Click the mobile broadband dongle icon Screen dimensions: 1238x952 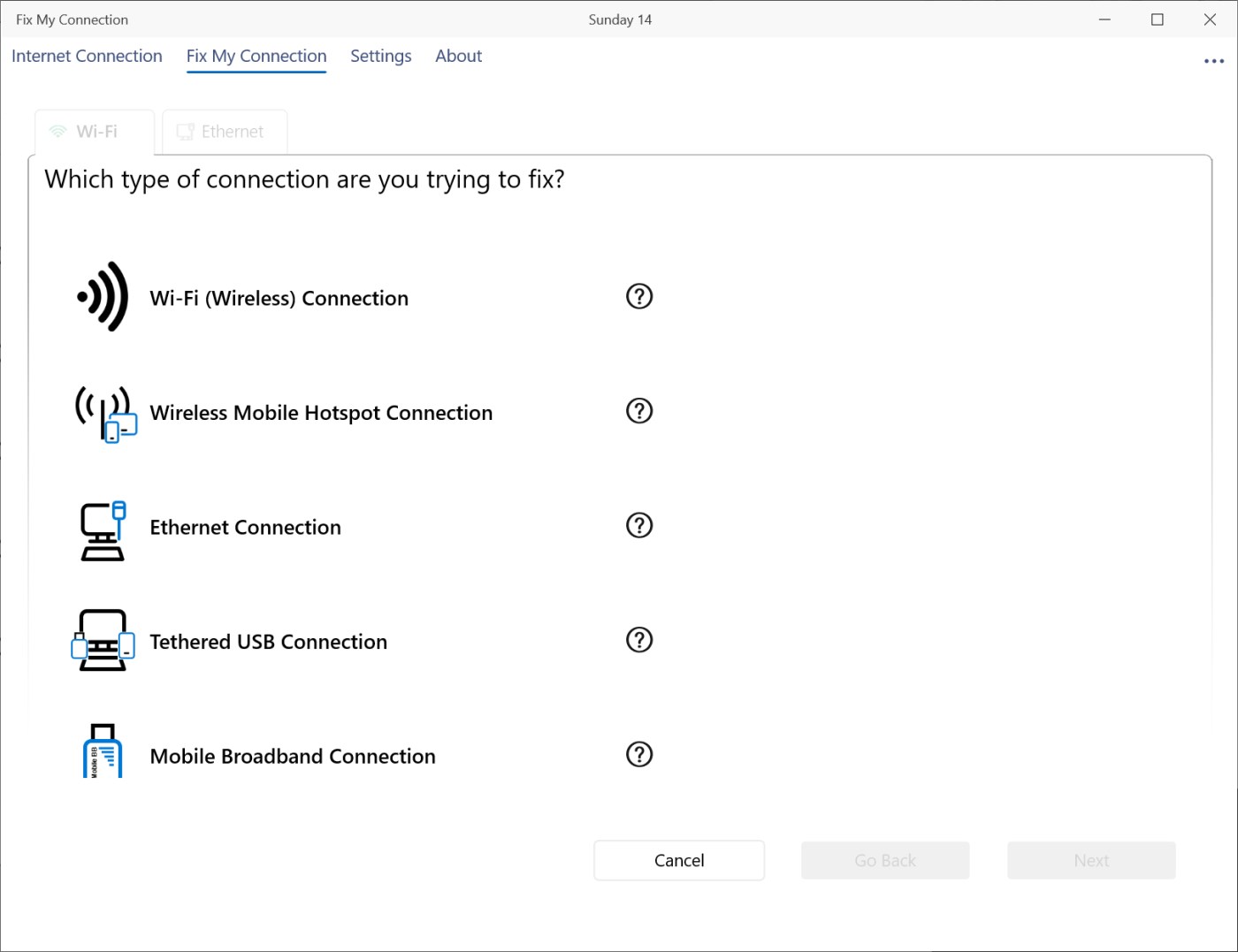click(103, 752)
